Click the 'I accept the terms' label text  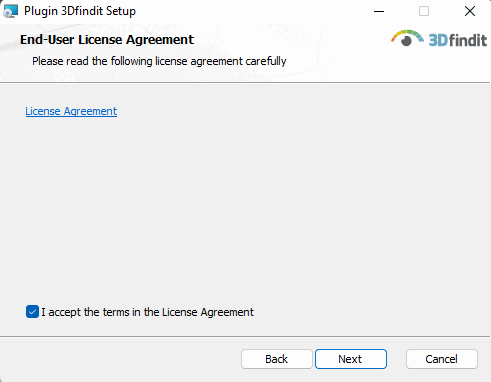[147, 312]
